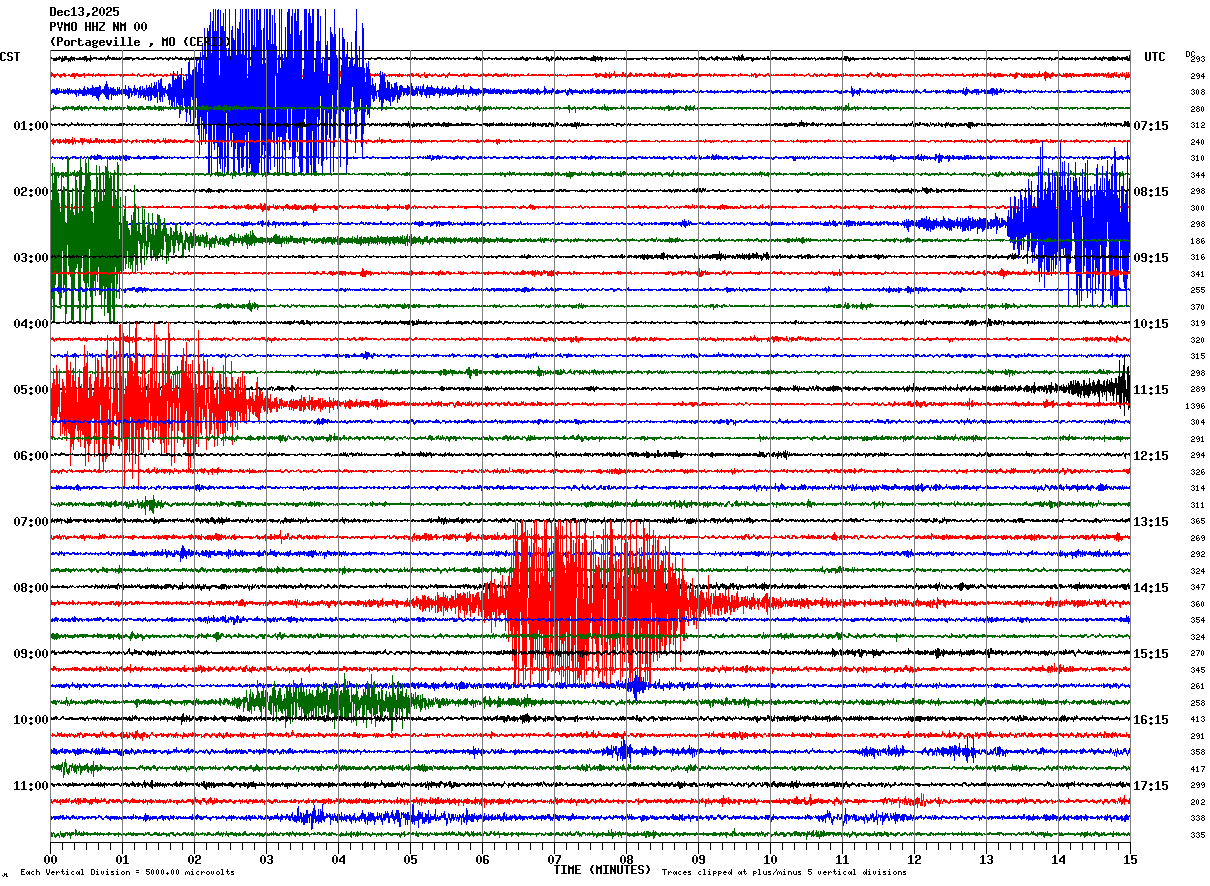Click the 13:15 UTC time label
Screen dimensions: 1210x886
[x=1151, y=522]
